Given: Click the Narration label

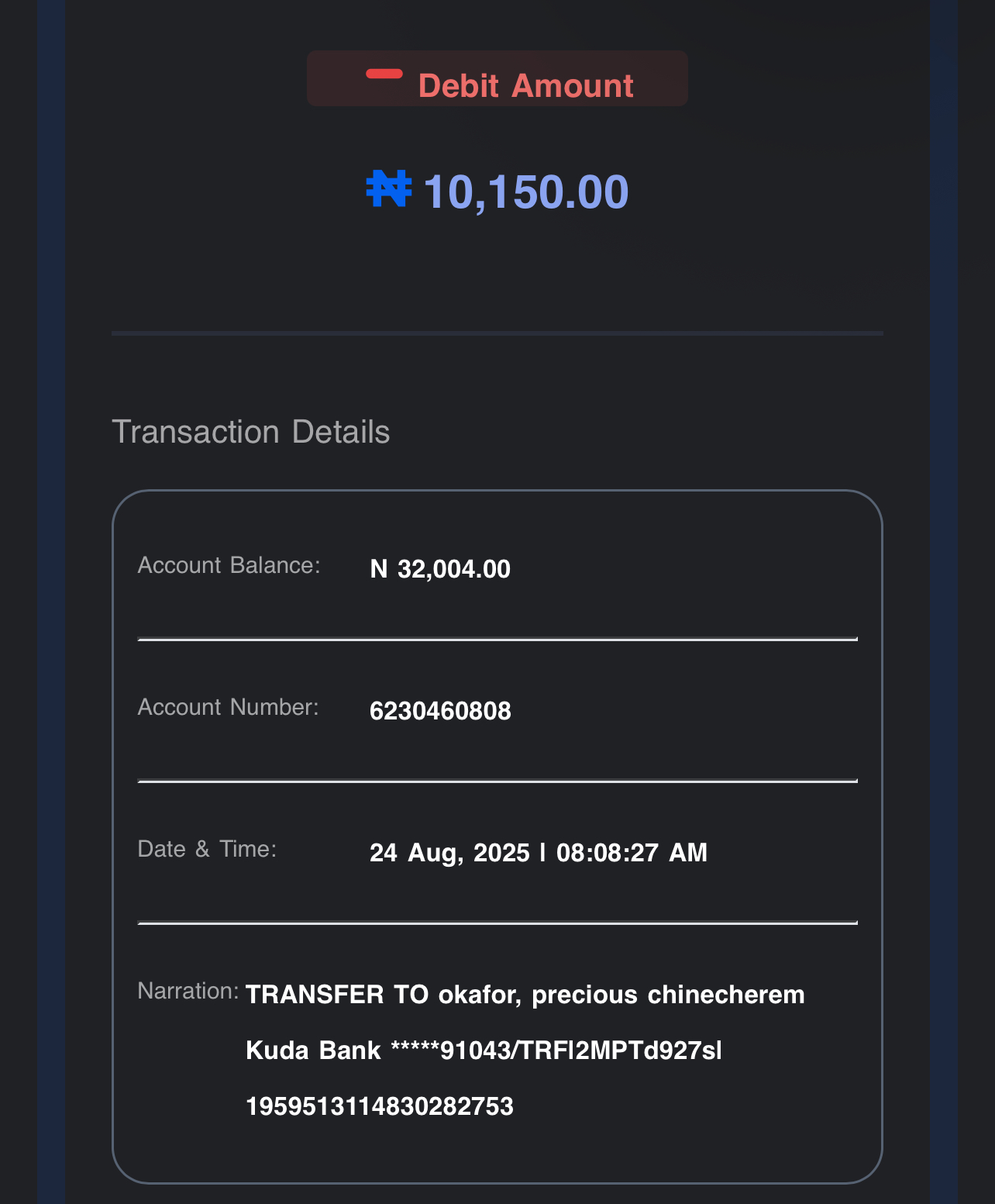Looking at the screenshot, I should pyautogui.click(x=188, y=991).
